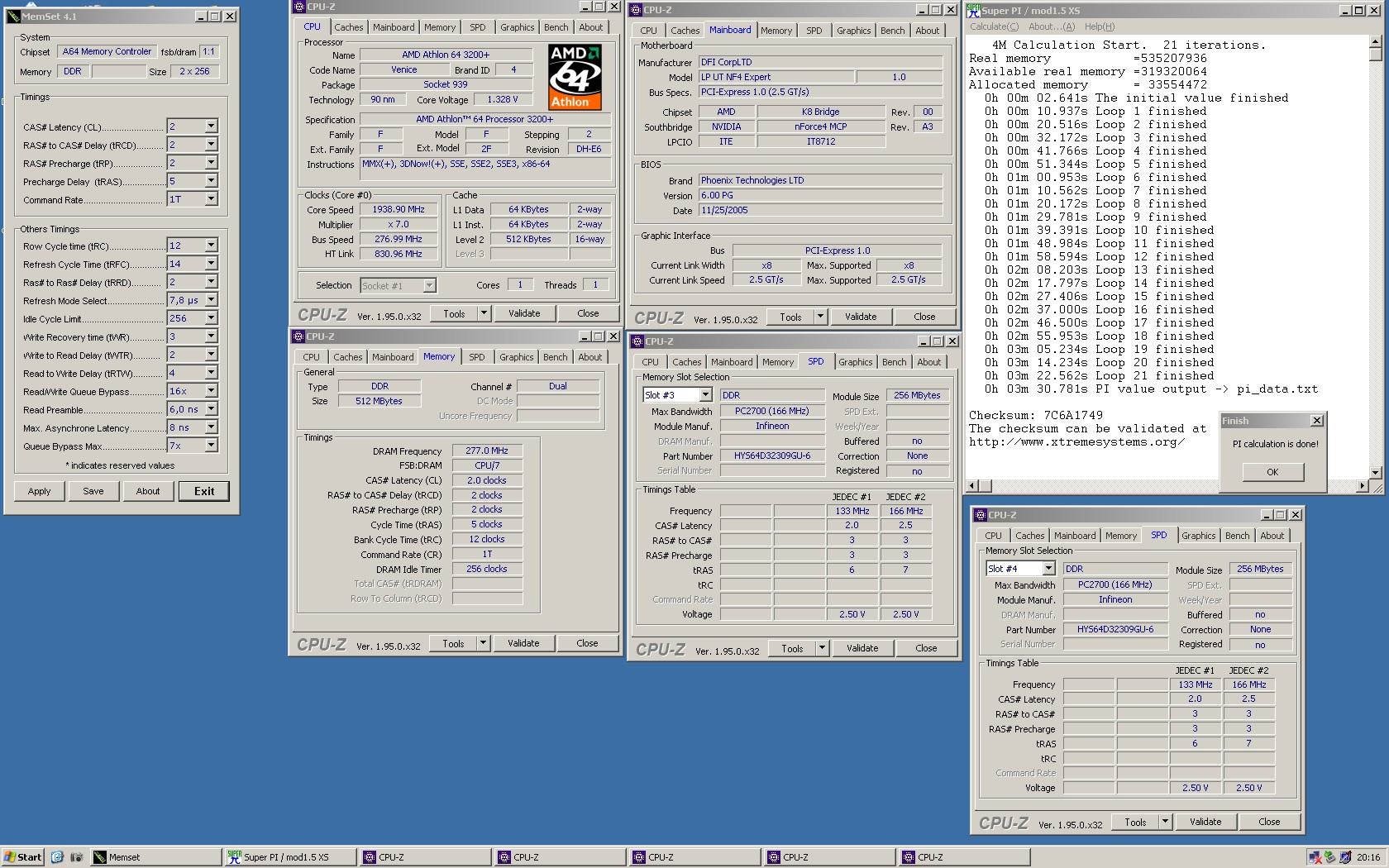The image size is (1389, 868).
Task: Open Mainboard tab in CPU-Z Memory window
Action: pyautogui.click(x=393, y=357)
